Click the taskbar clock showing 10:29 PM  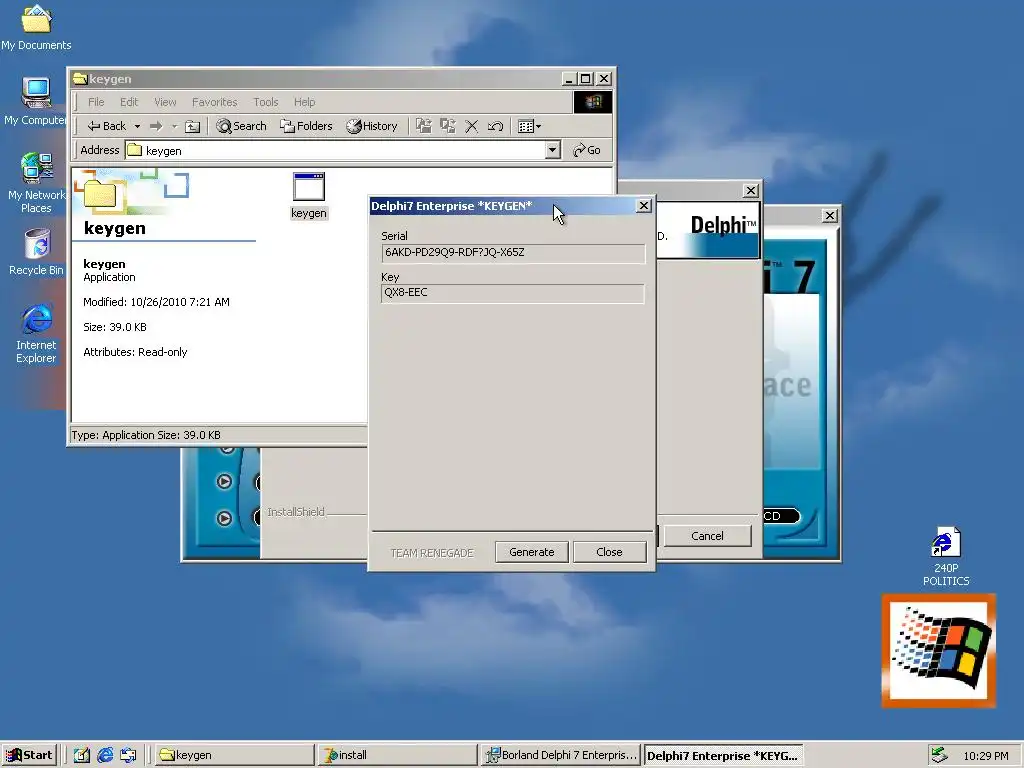(985, 756)
